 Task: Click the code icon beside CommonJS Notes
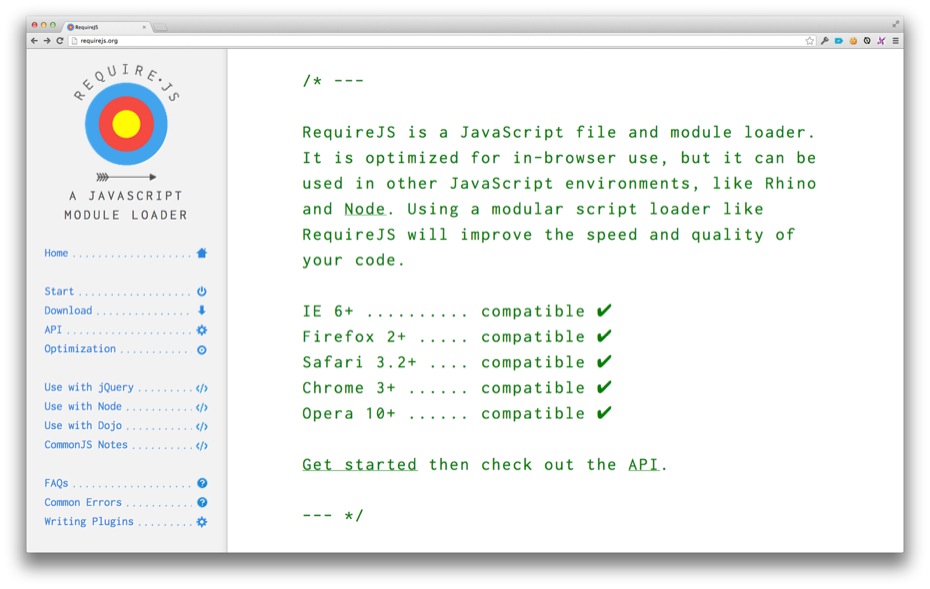pyautogui.click(x=202, y=445)
